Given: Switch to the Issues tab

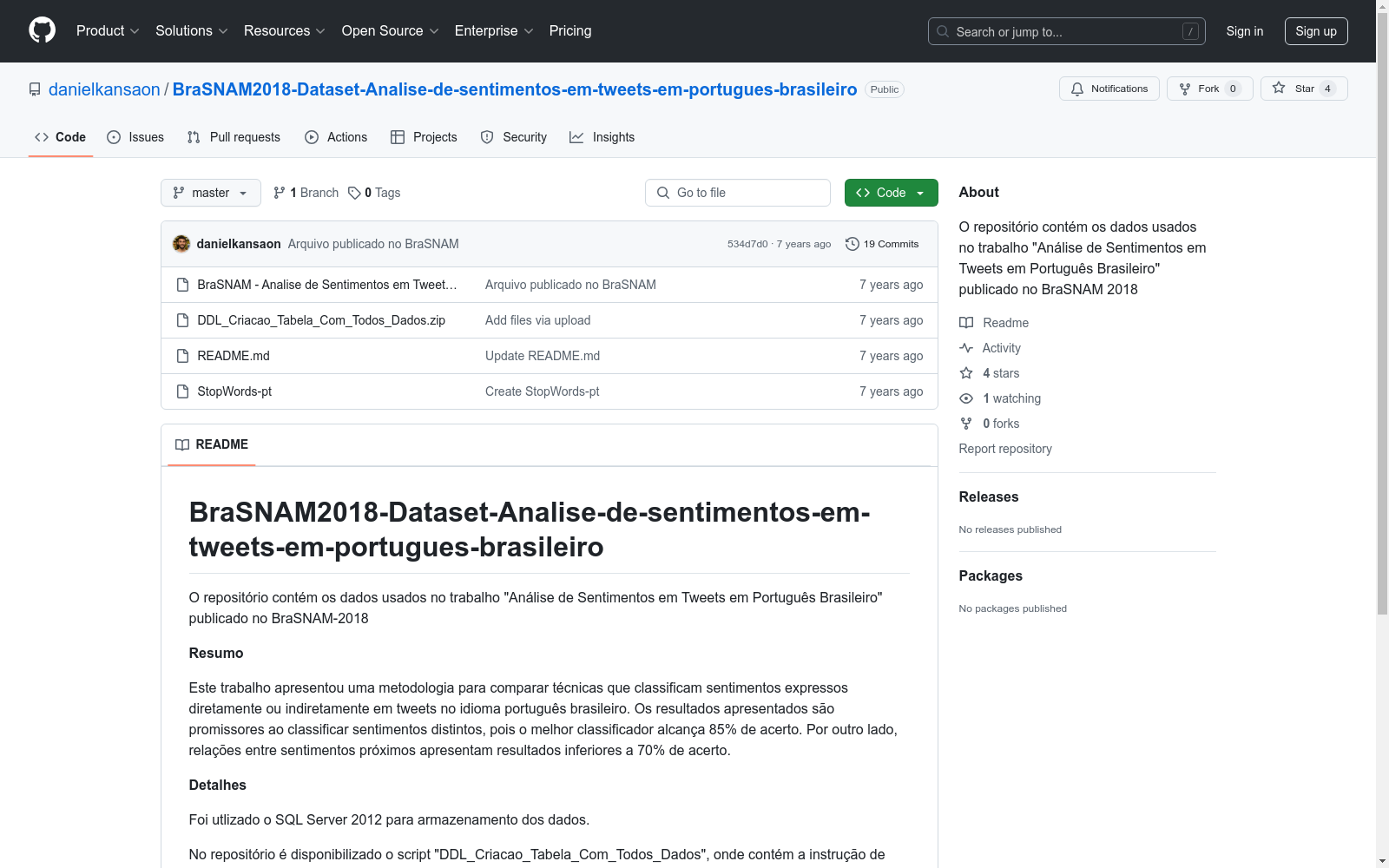Looking at the screenshot, I should (135, 137).
